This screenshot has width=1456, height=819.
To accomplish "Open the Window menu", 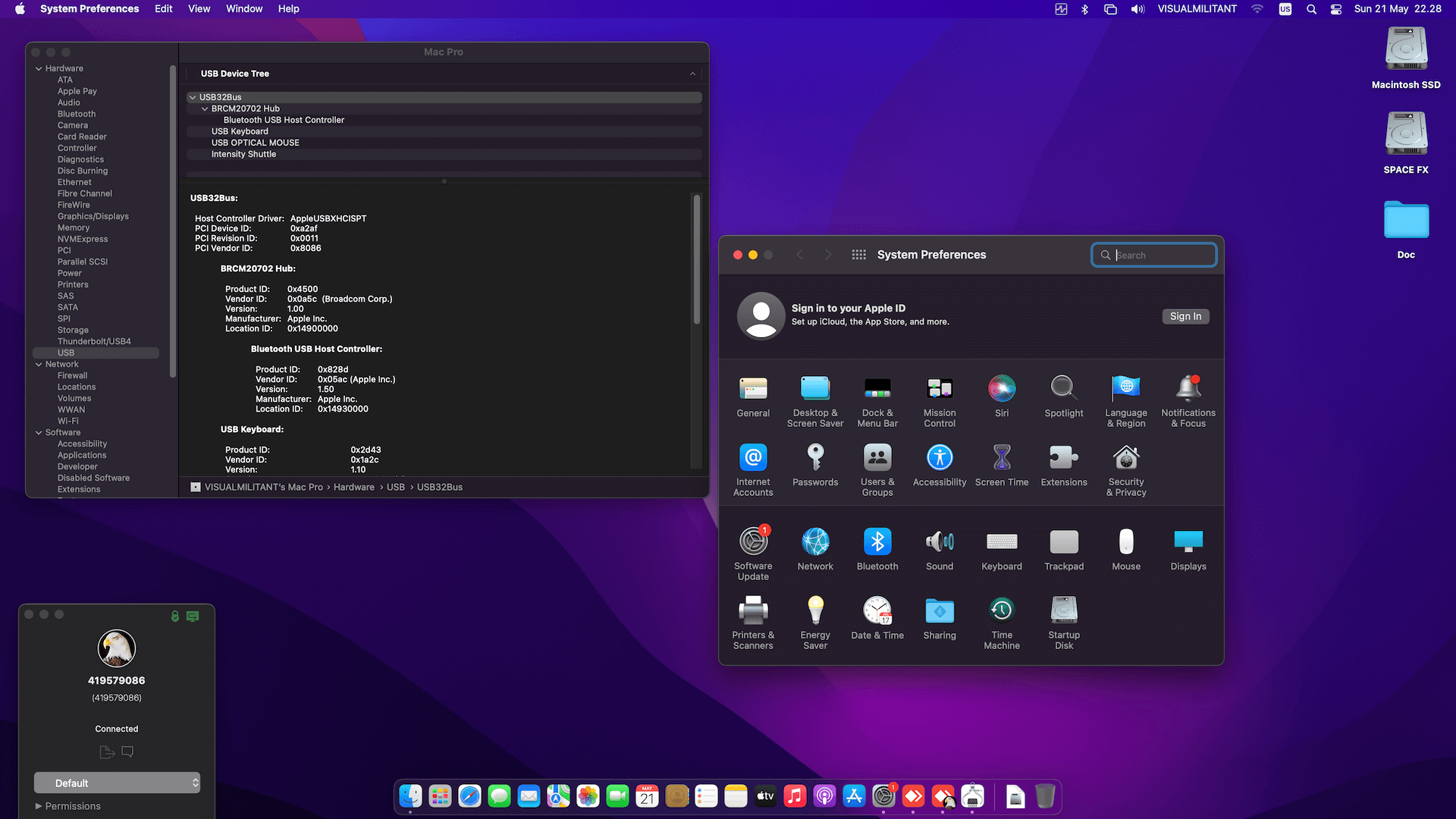I will point(244,8).
